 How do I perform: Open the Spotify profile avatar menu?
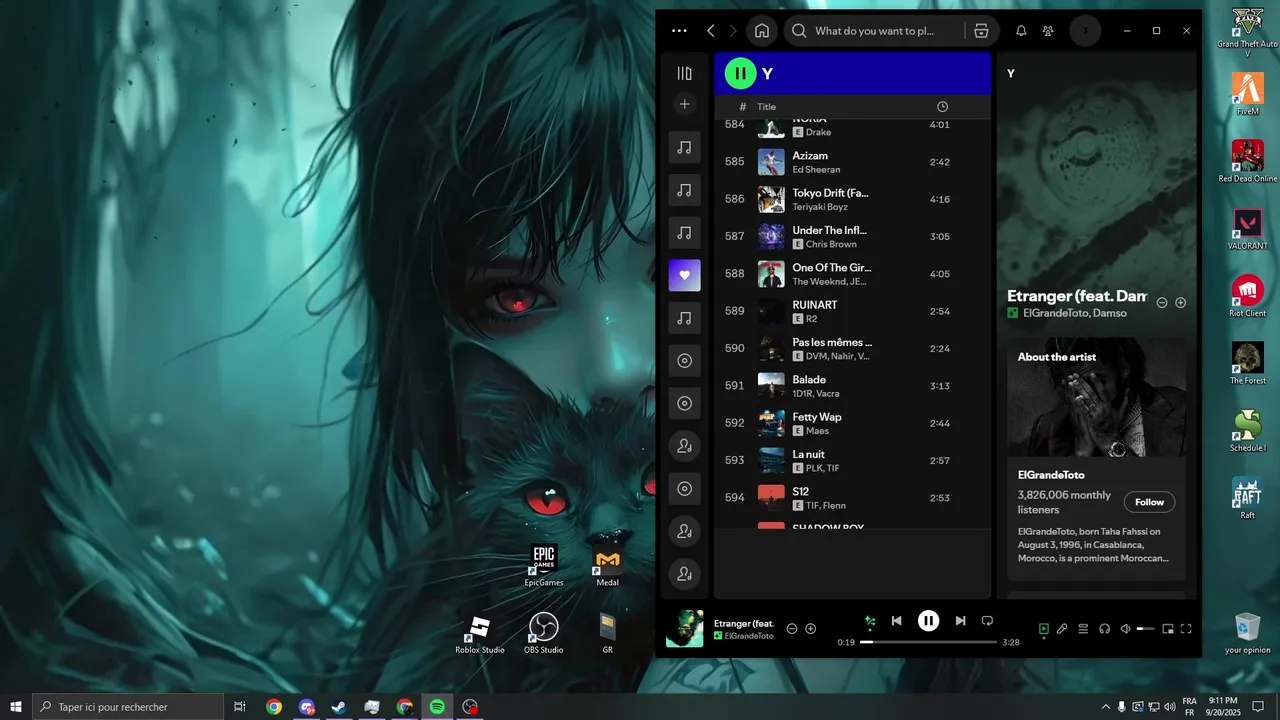point(1086,31)
